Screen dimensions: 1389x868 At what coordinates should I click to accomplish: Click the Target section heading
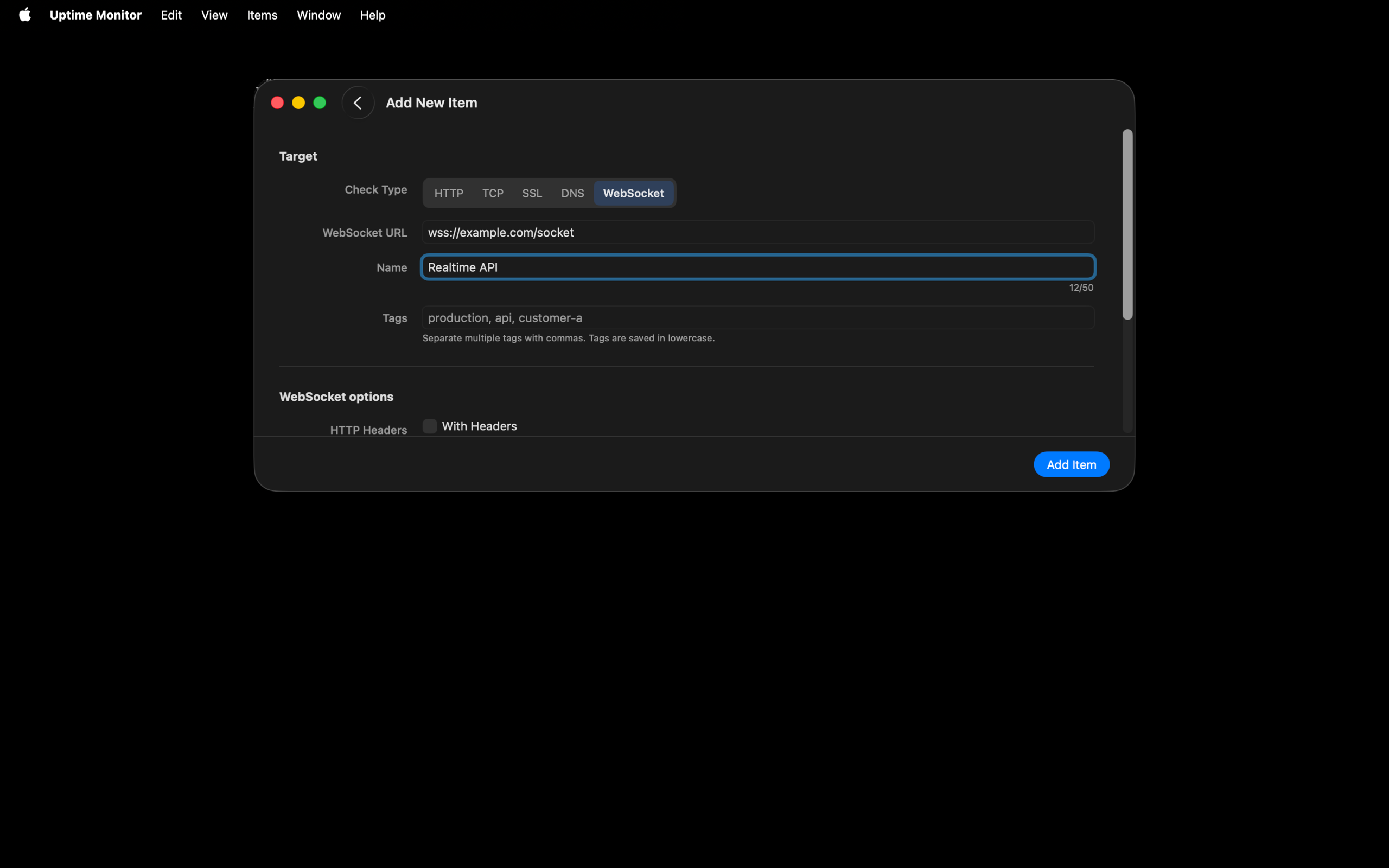pos(298,156)
